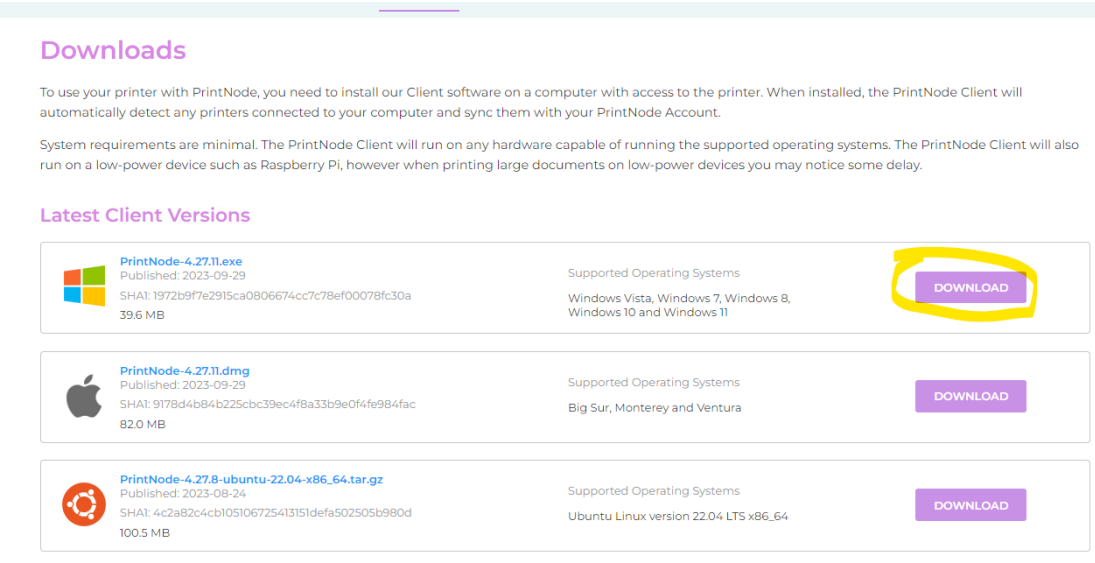Open the PrintNode-4.27.11.dmg file link
Screen dimensions: 1095x563
[185, 371]
